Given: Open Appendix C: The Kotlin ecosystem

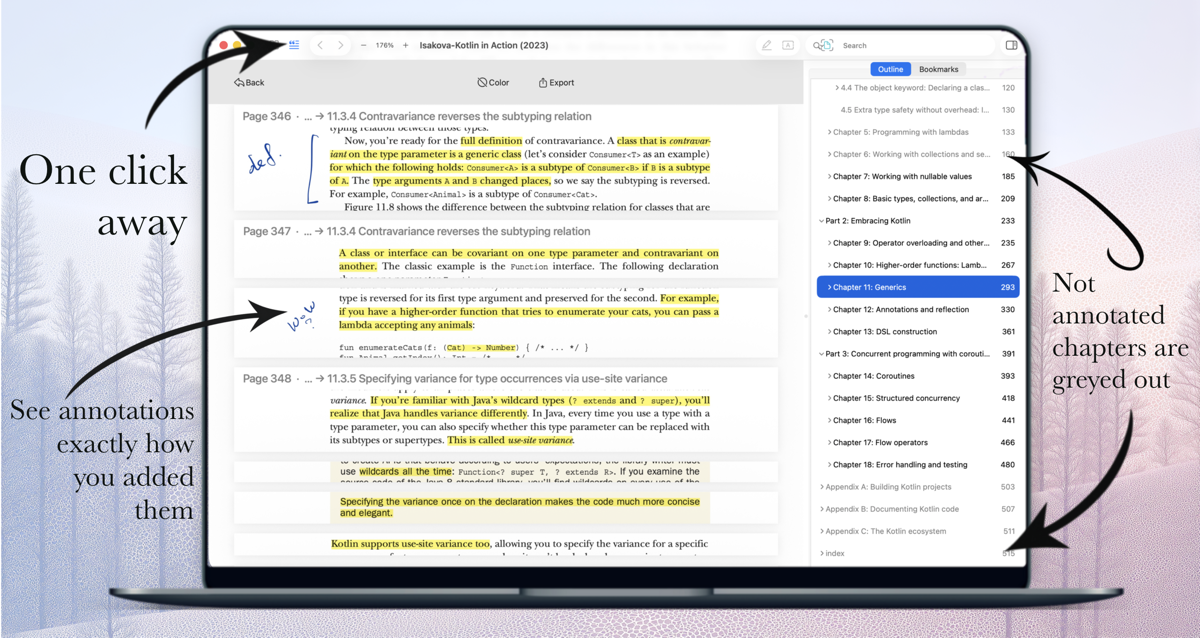Looking at the screenshot, I should pos(918,531).
